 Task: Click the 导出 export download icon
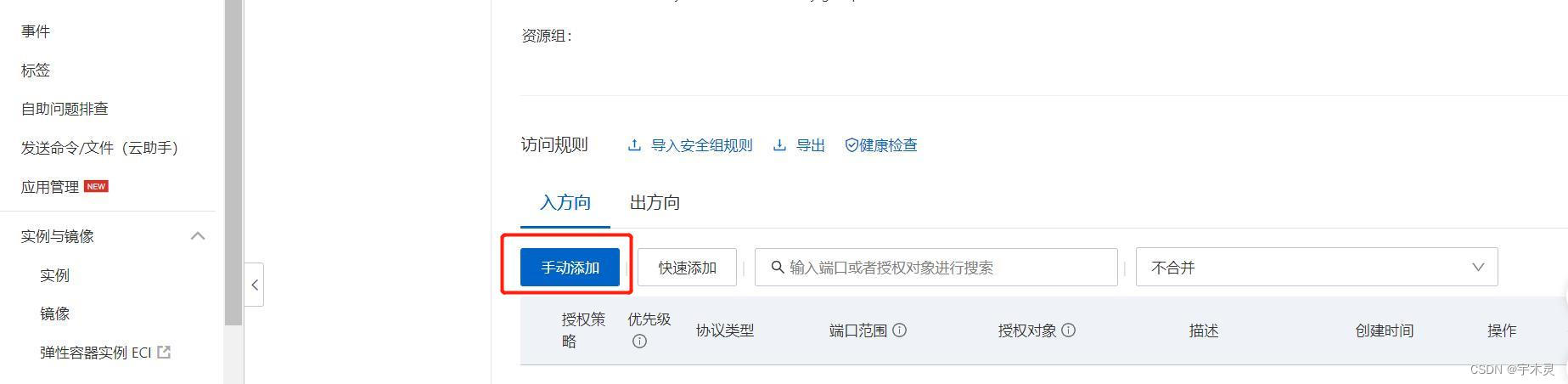[x=779, y=145]
